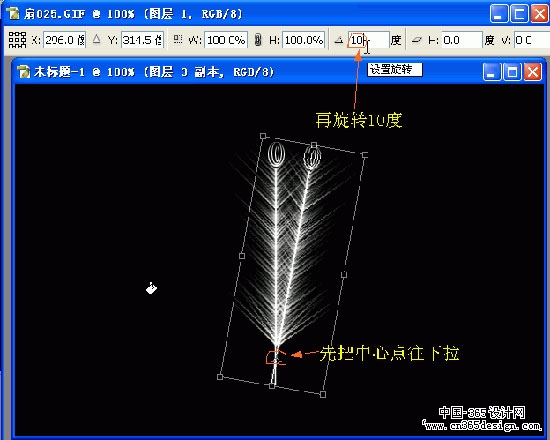Click the bottom-right transform handle
550x440 pixels.
click(323, 394)
